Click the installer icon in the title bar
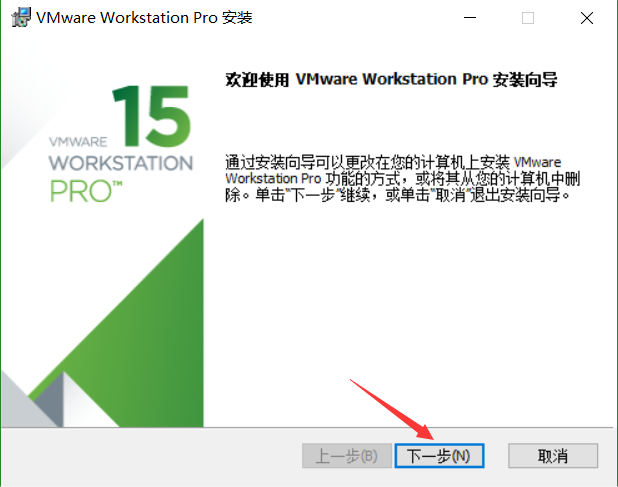This screenshot has width=618, height=487. coord(20,17)
